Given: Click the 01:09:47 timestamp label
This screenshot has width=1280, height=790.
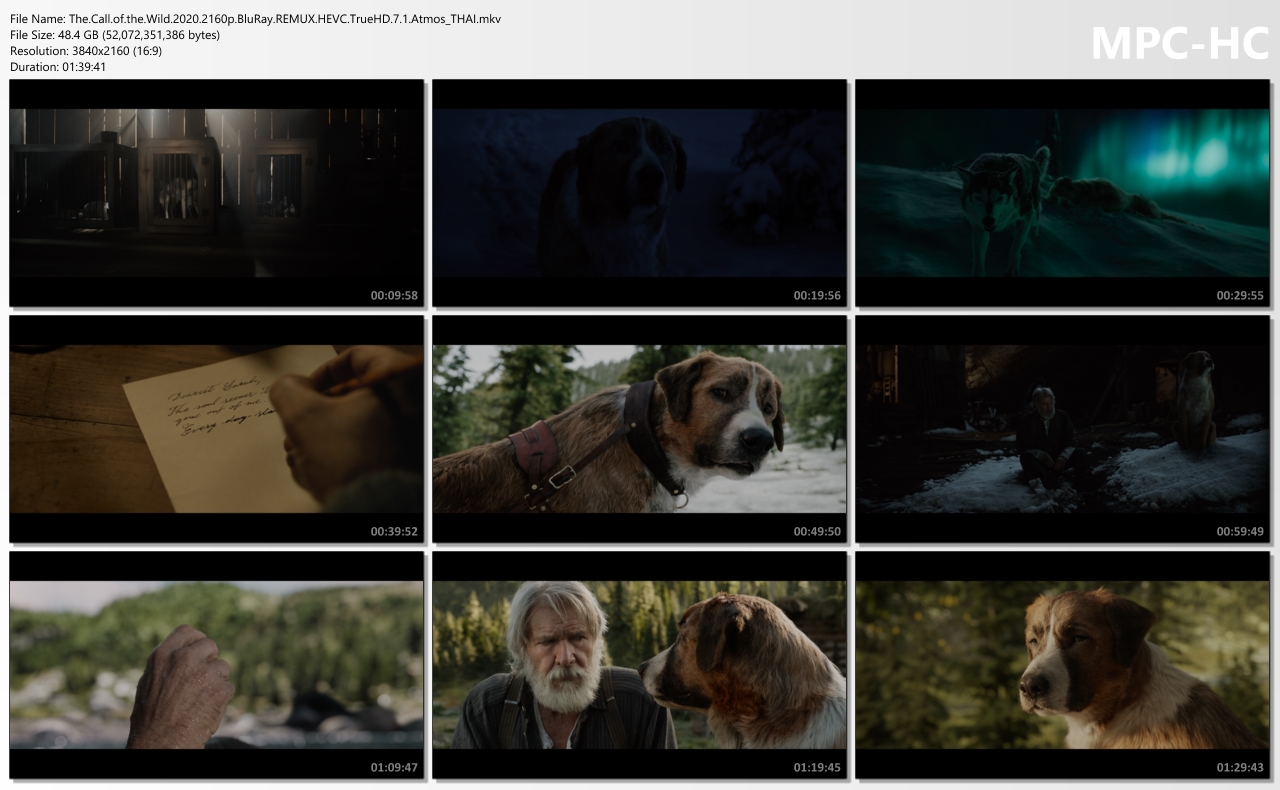Looking at the screenshot, I should [394, 768].
